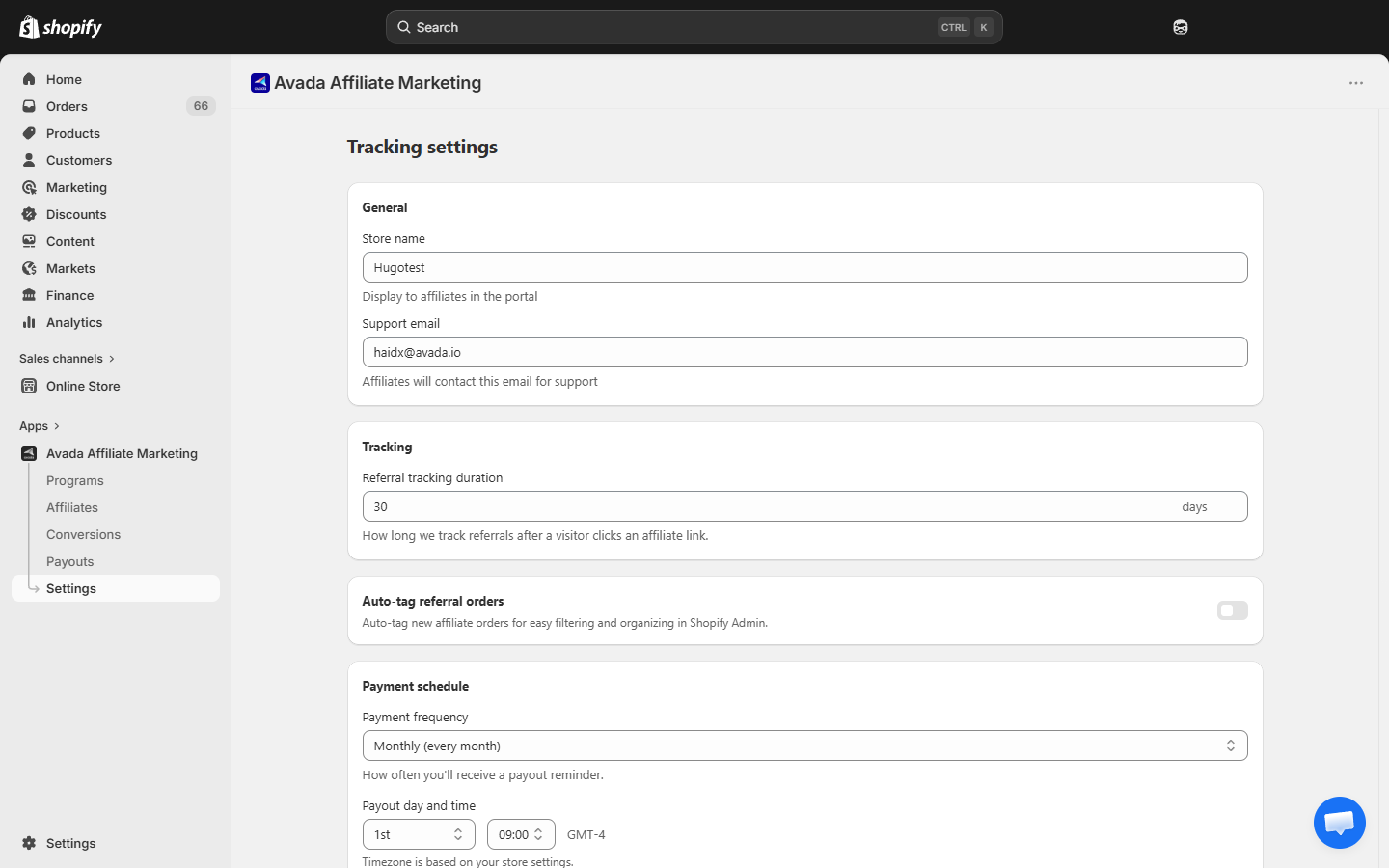Click the Orders count badge 66

201,106
